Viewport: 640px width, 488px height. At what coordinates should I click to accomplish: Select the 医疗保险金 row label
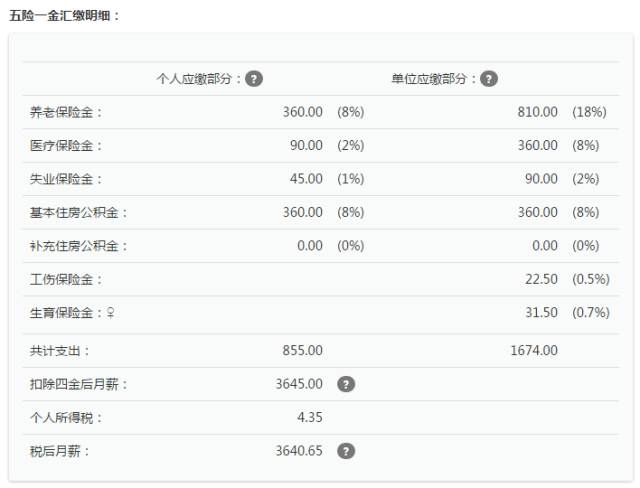point(65,146)
